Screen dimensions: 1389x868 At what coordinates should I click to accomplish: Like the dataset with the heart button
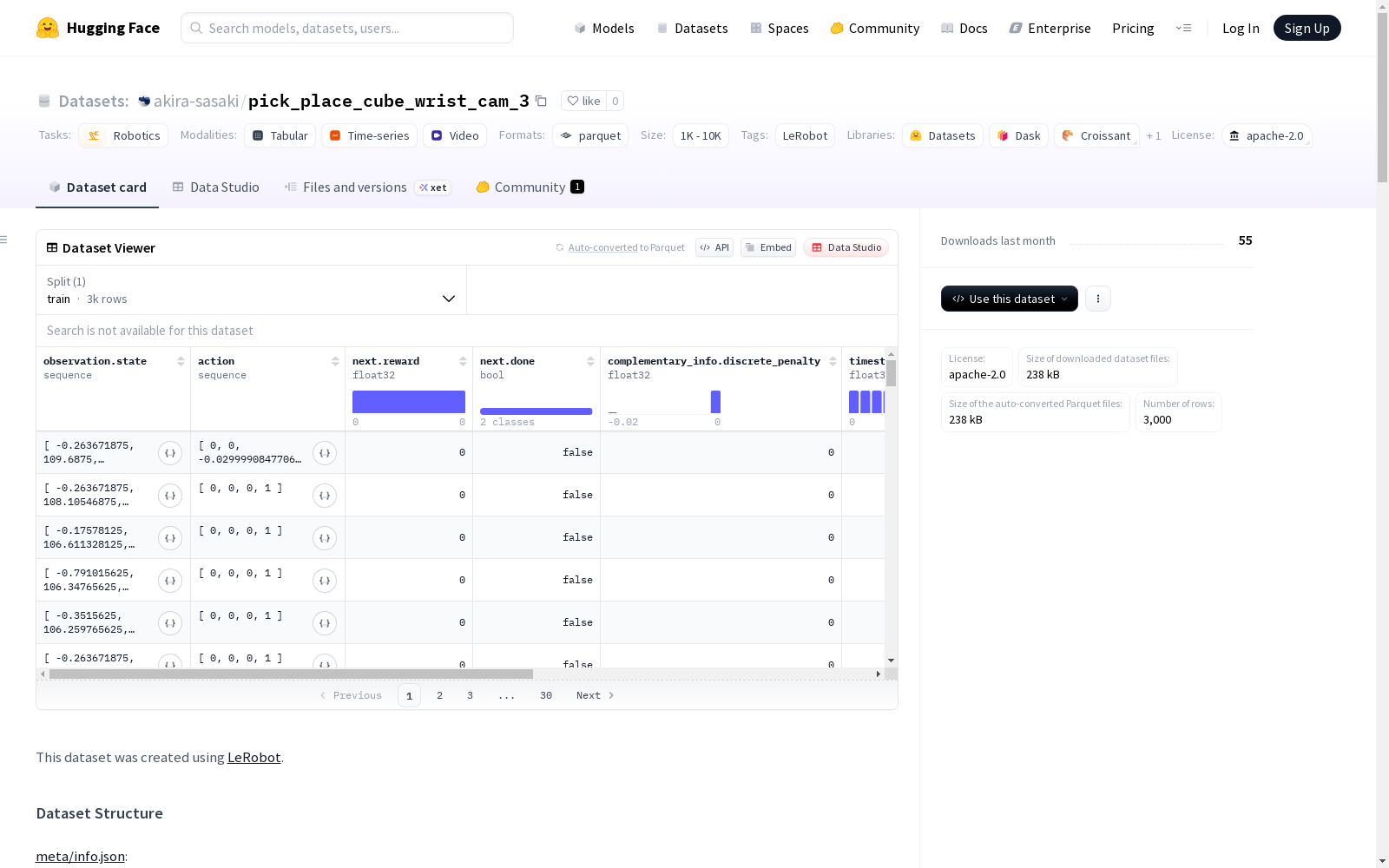pos(583,101)
